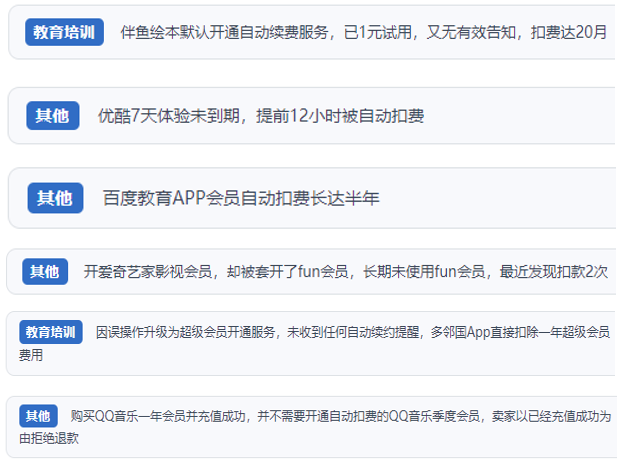Click the wrapped text 费用 on second line
This screenshot has height=464, width=624.
(31, 355)
